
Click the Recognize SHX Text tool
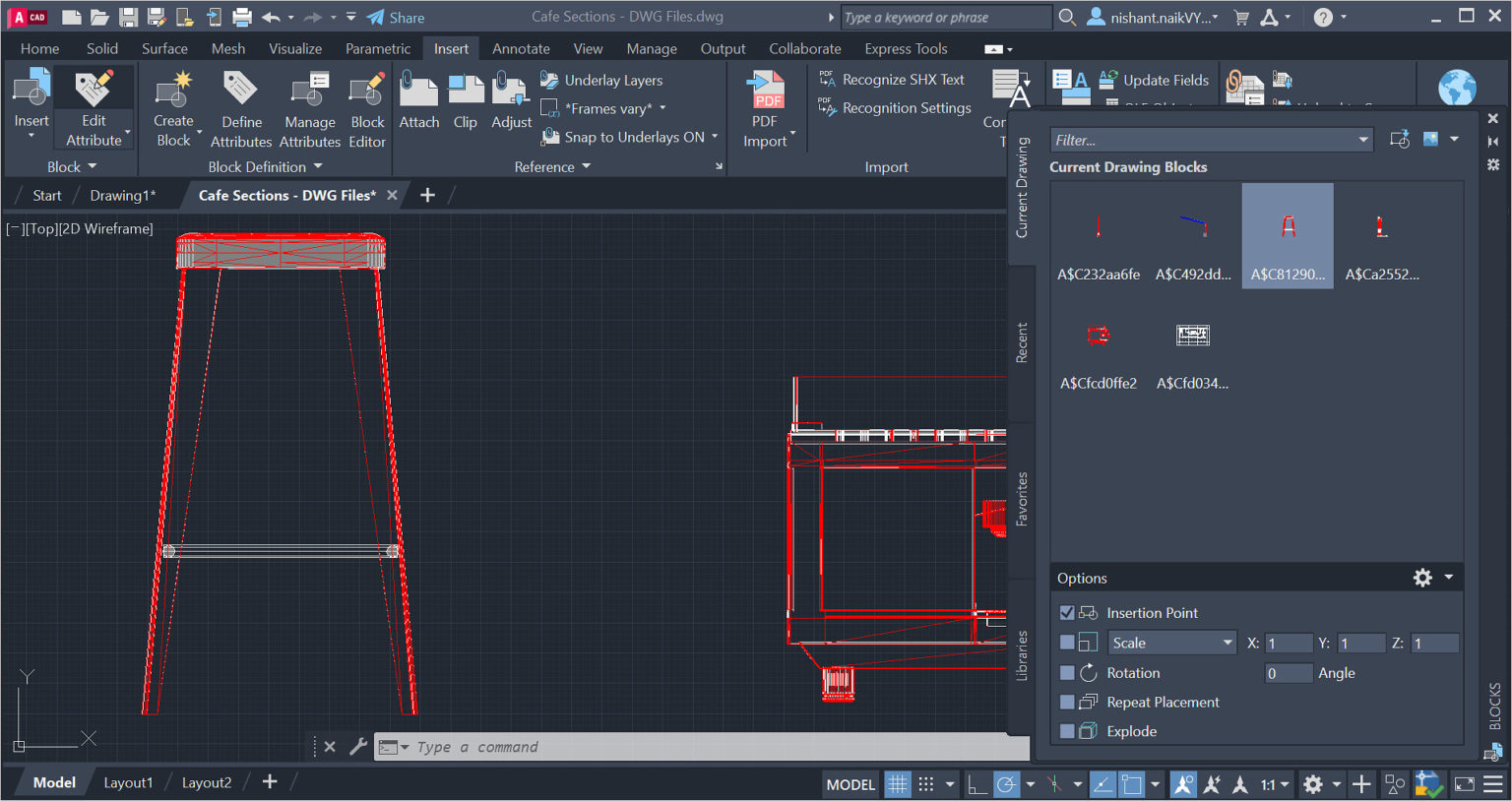click(894, 79)
